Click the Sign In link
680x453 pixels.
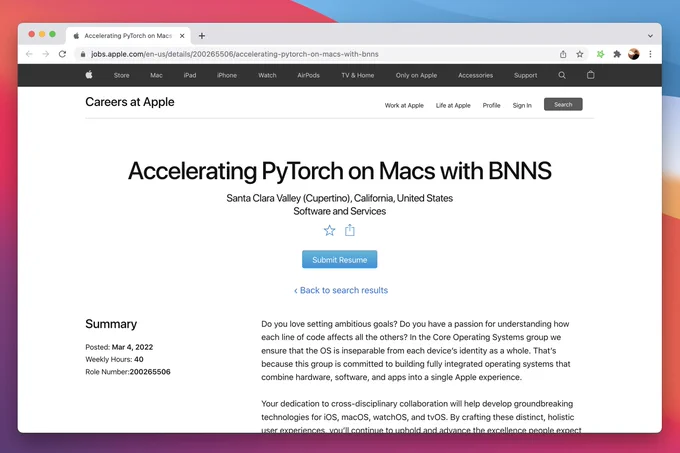tap(522, 105)
